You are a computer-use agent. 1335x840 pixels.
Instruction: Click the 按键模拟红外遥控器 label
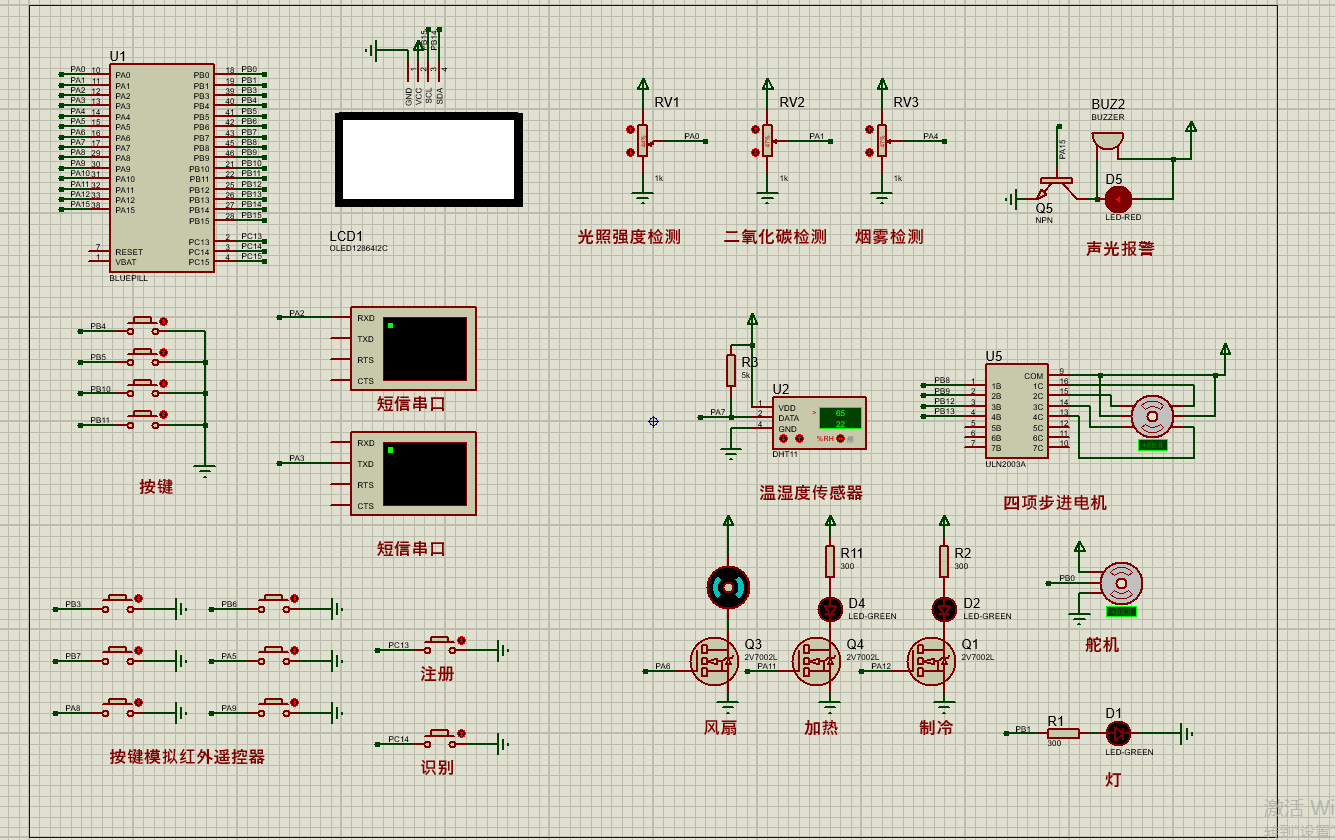click(188, 757)
